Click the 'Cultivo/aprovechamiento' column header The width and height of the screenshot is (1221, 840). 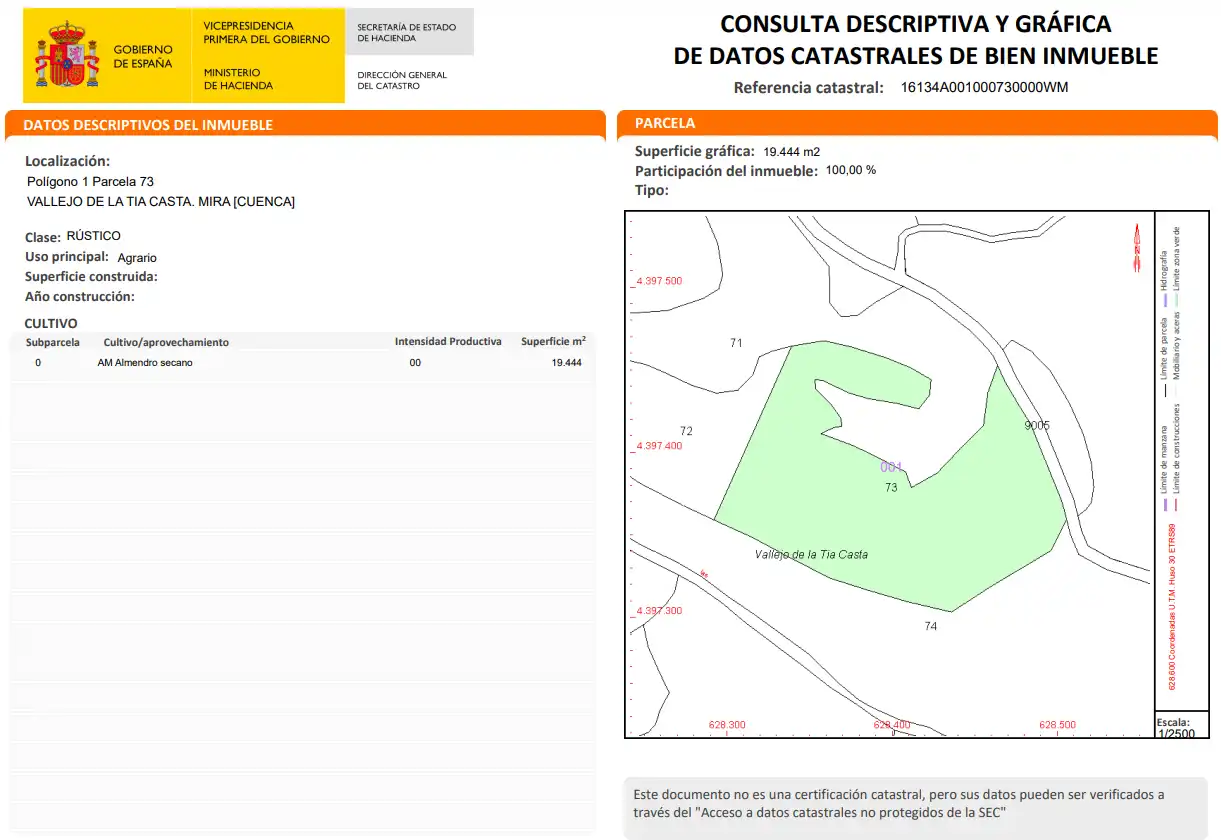pos(166,342)
